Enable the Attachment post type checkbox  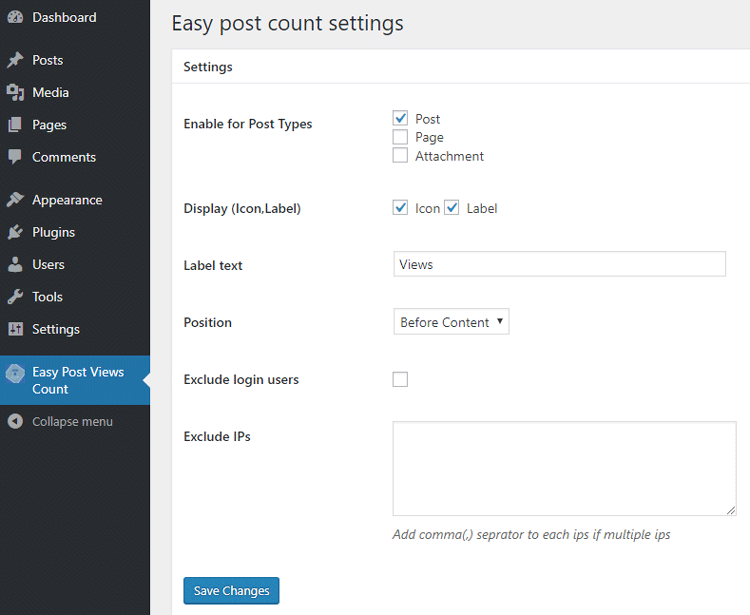pos(400,155)
